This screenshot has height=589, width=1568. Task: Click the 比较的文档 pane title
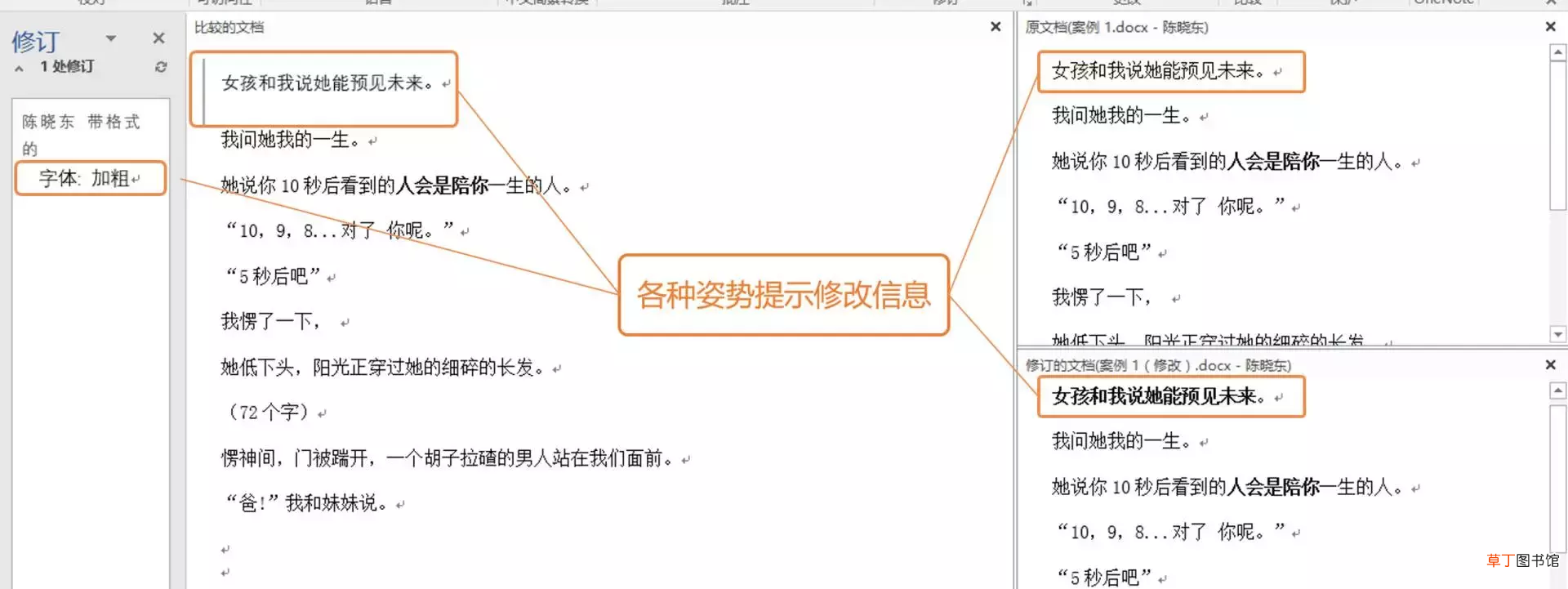click(229, 27)
